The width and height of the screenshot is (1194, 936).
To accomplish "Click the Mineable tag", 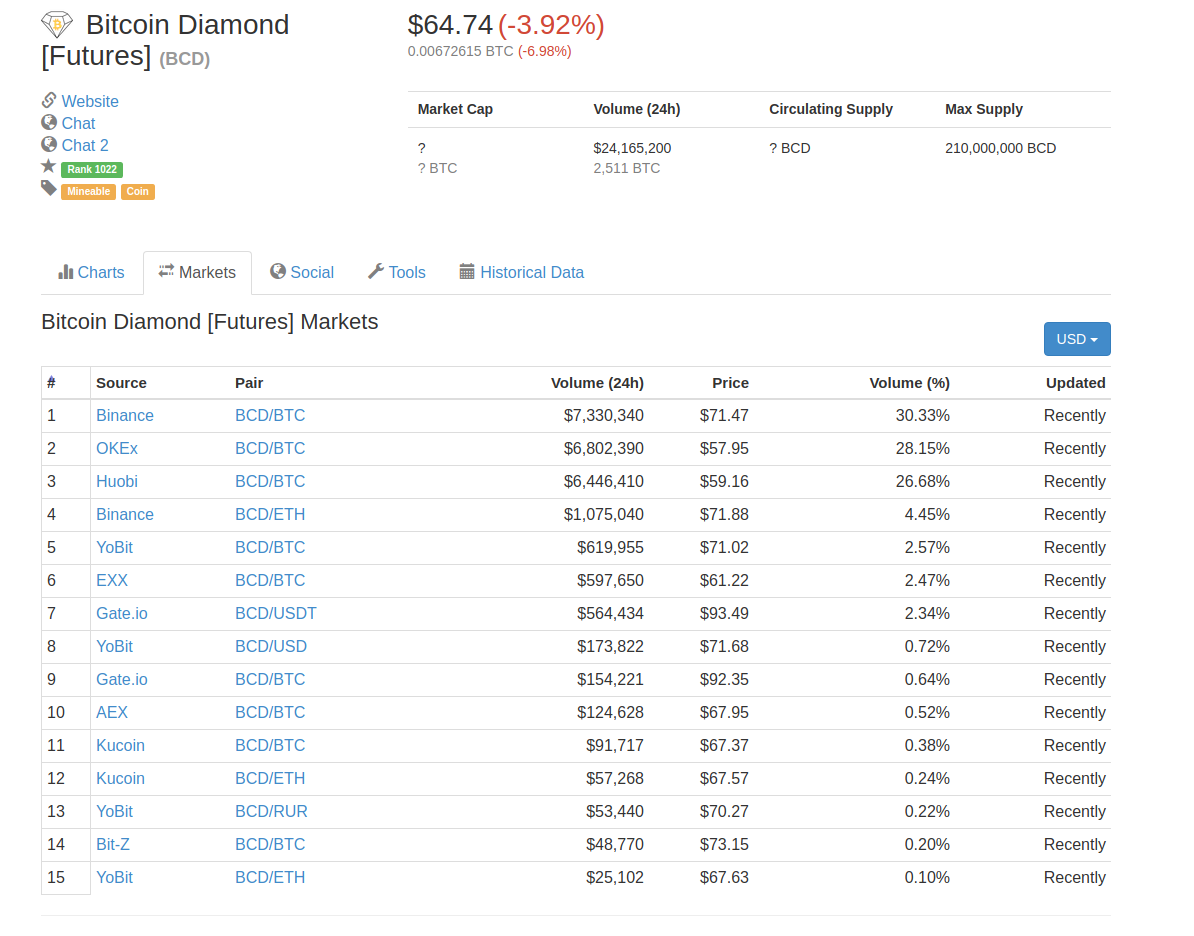I will [88, 191].
